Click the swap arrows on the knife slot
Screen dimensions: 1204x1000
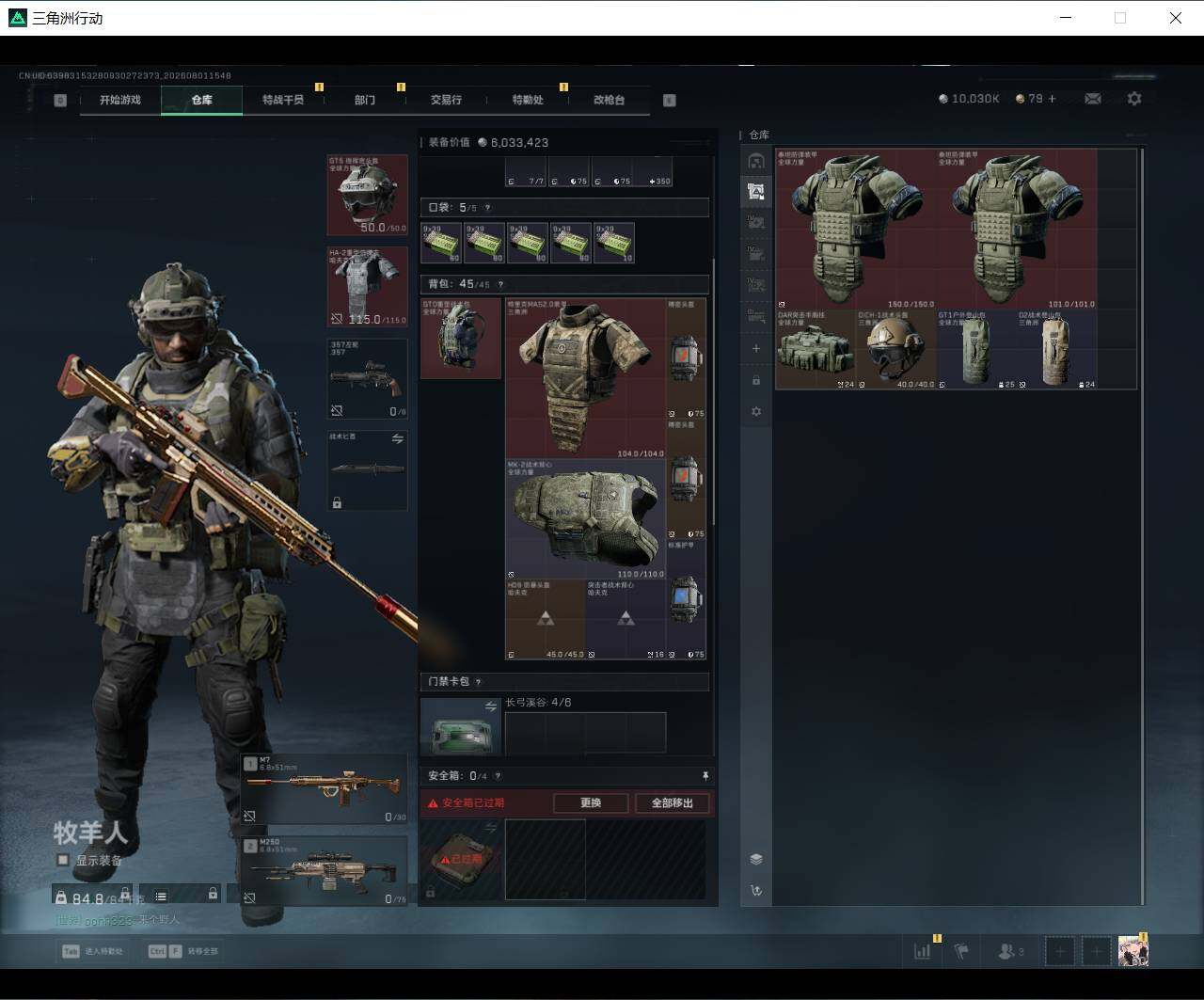click(x=397, y=439)
